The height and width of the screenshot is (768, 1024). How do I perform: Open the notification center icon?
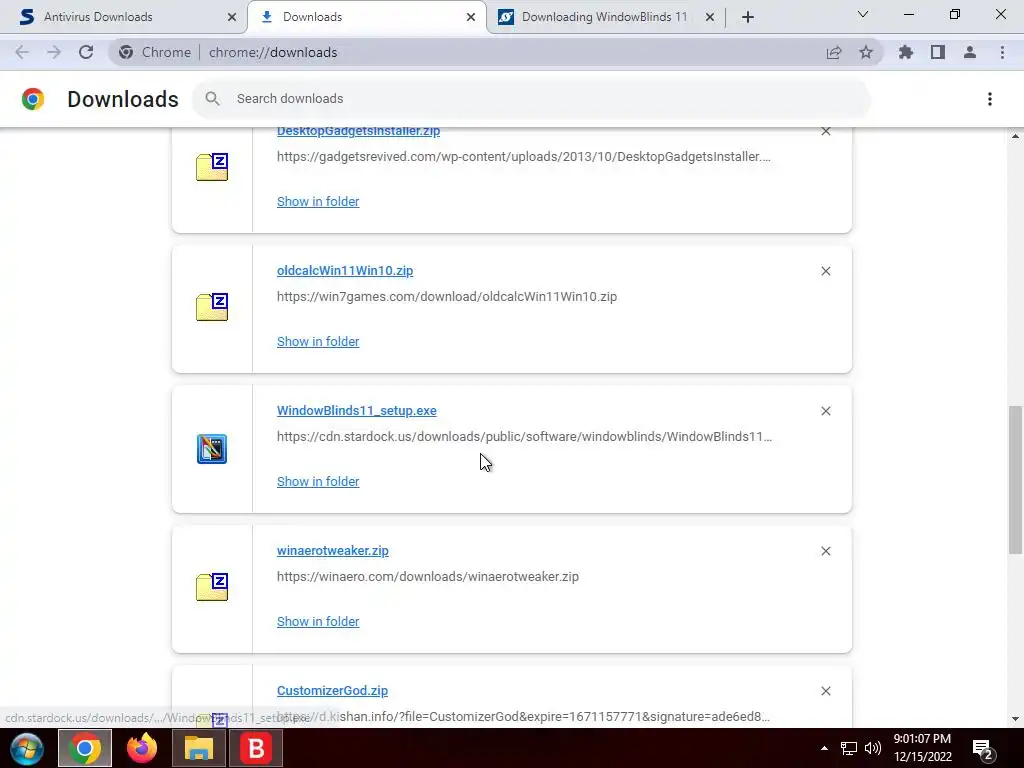(x=983, y=750)
